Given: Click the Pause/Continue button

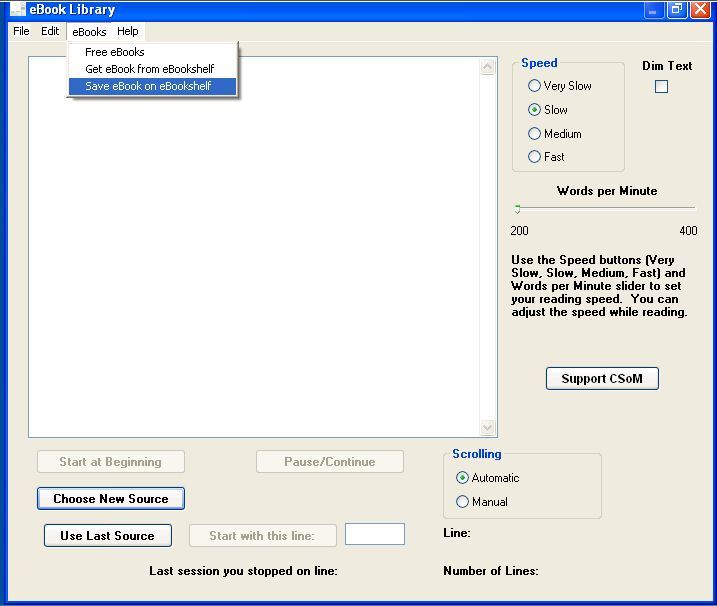Looking at the screenshot, I should click(330, 461).
